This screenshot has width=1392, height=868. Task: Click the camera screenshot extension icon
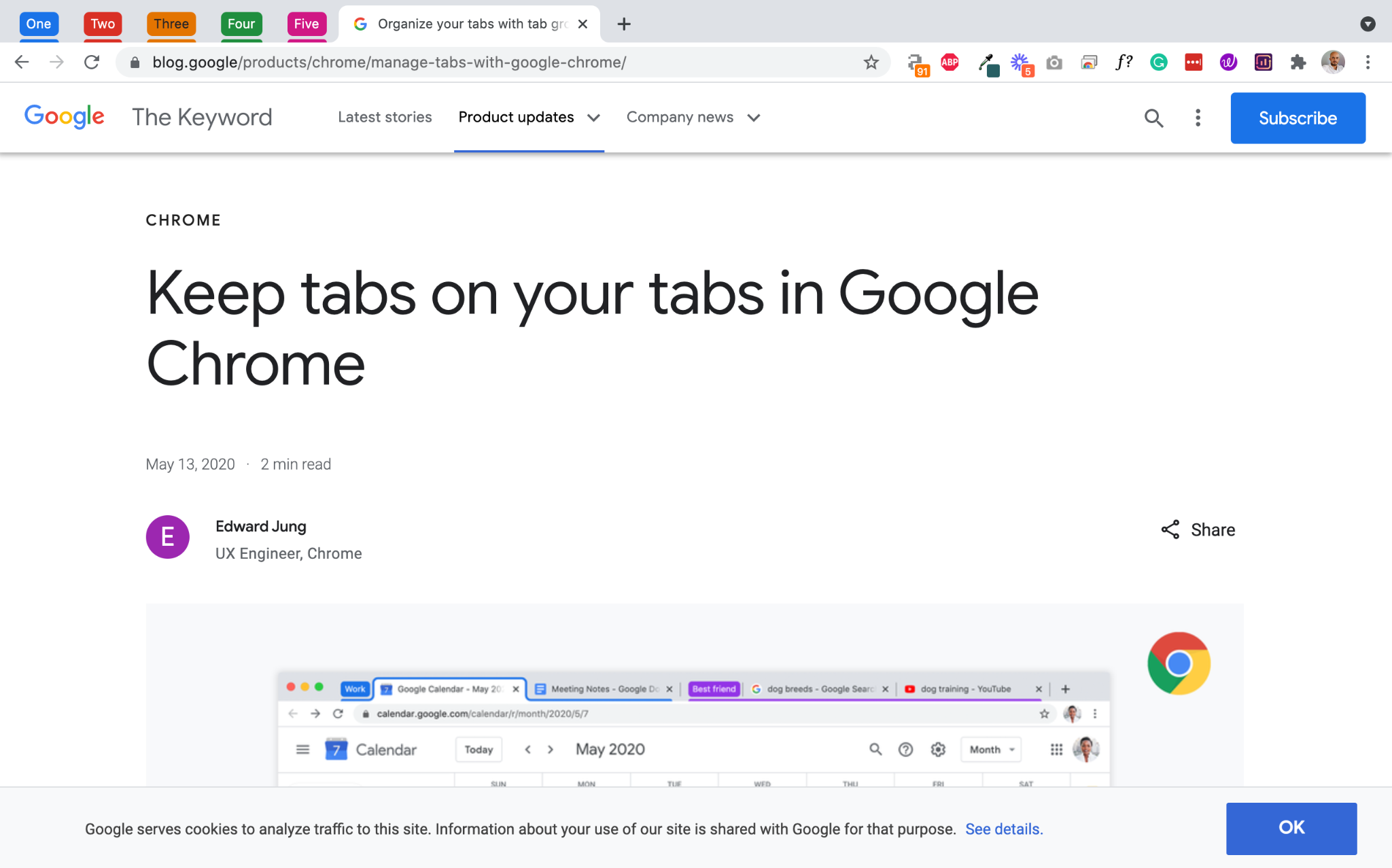1054,63
